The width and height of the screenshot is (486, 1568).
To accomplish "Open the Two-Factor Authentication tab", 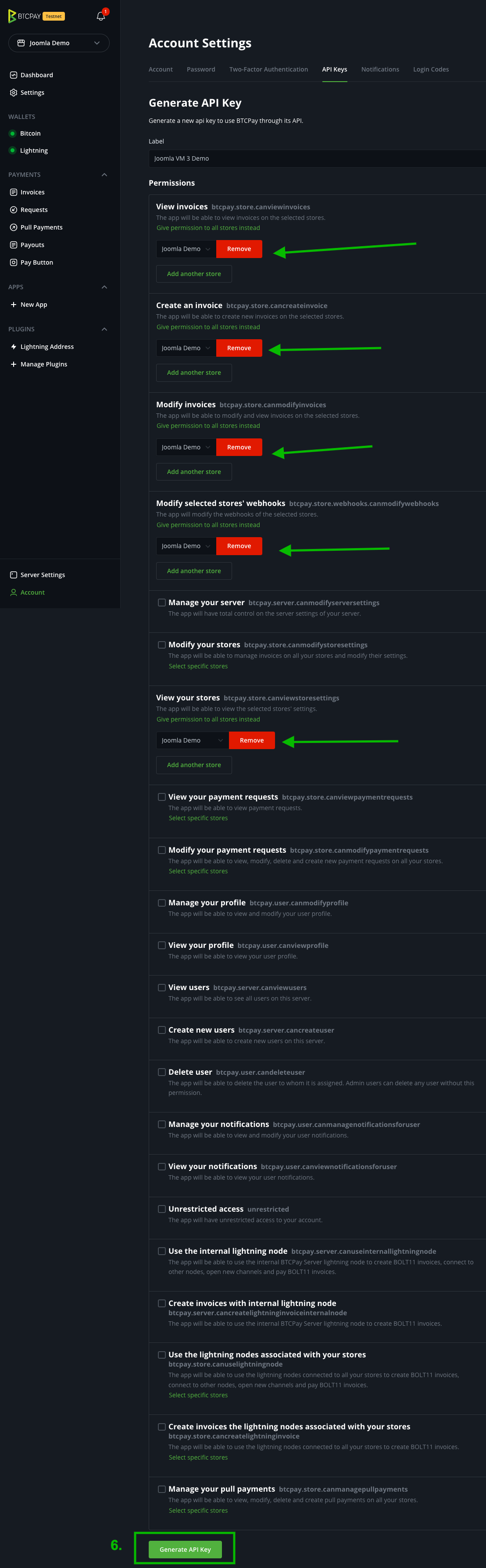I will pos(268,69).
